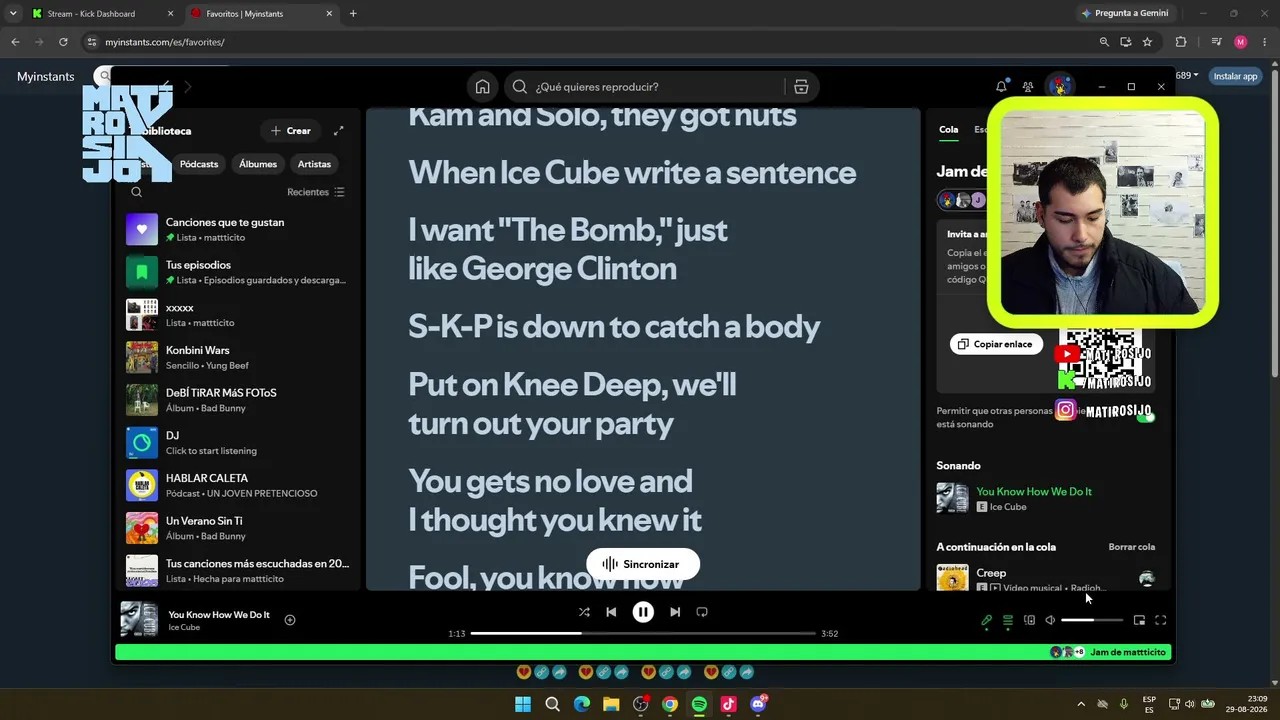Open File Explorer from taskbar
The image size is (1280, 720).
tap(611, 705)
